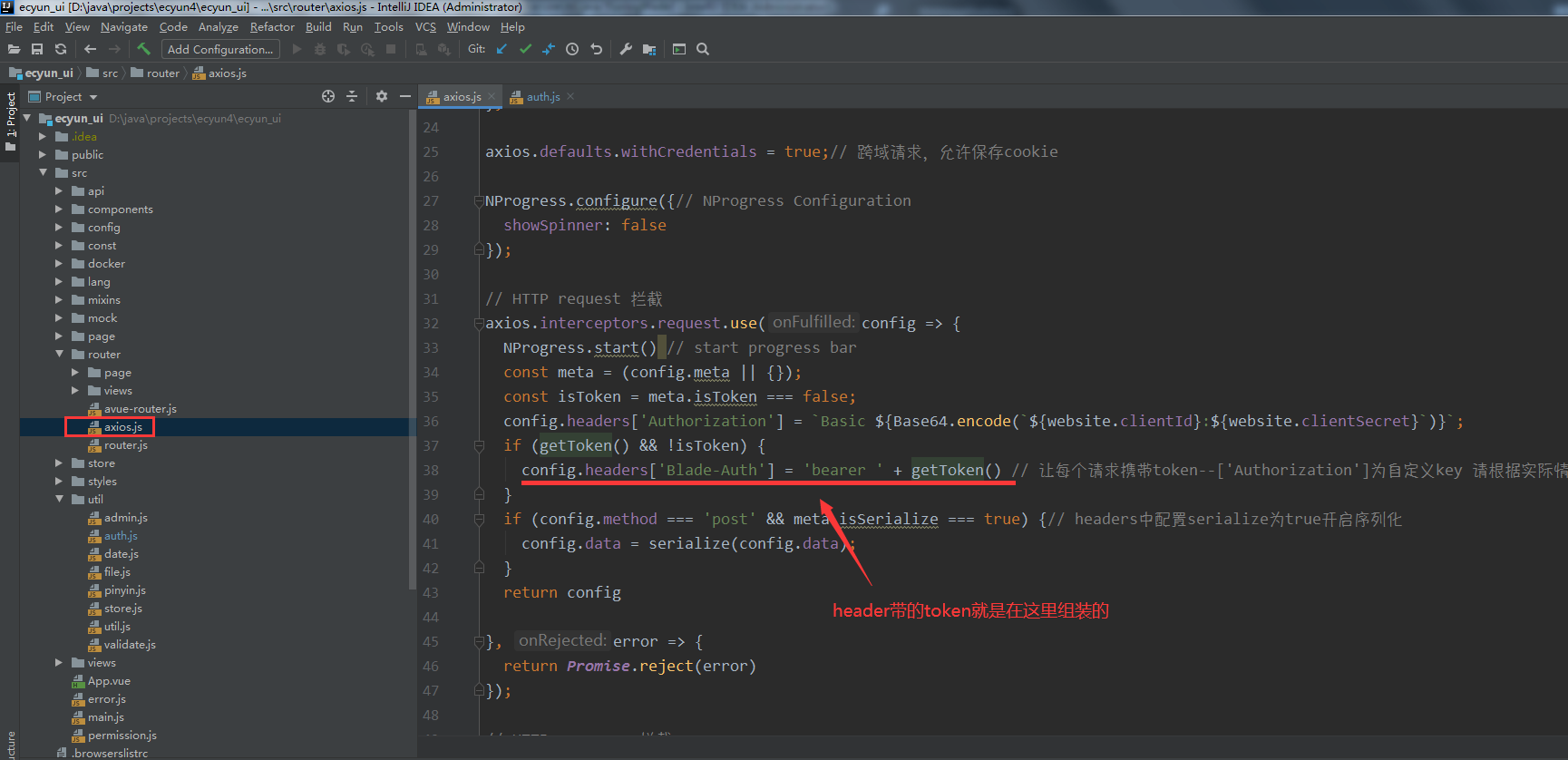Screen dimensions: 1568x760
Task: Open the Navigate menu
Action: (x=124, y=27)
